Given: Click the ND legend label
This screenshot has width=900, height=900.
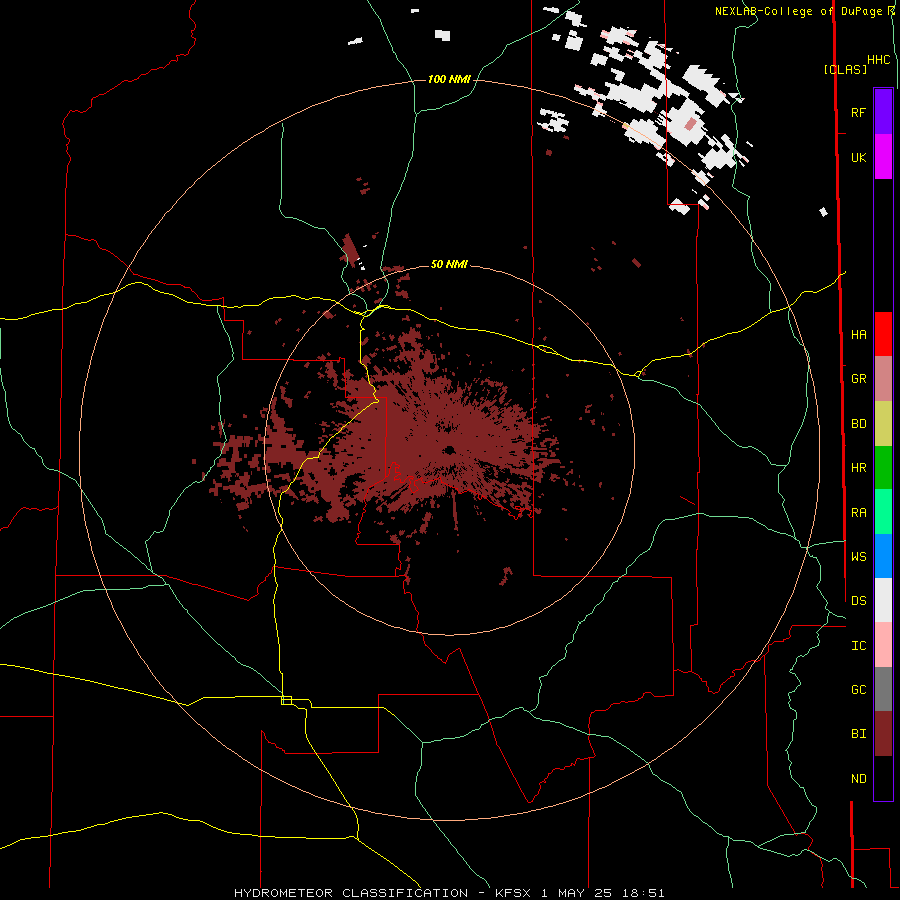Looking at the screenshot, I should click(858, 779).
